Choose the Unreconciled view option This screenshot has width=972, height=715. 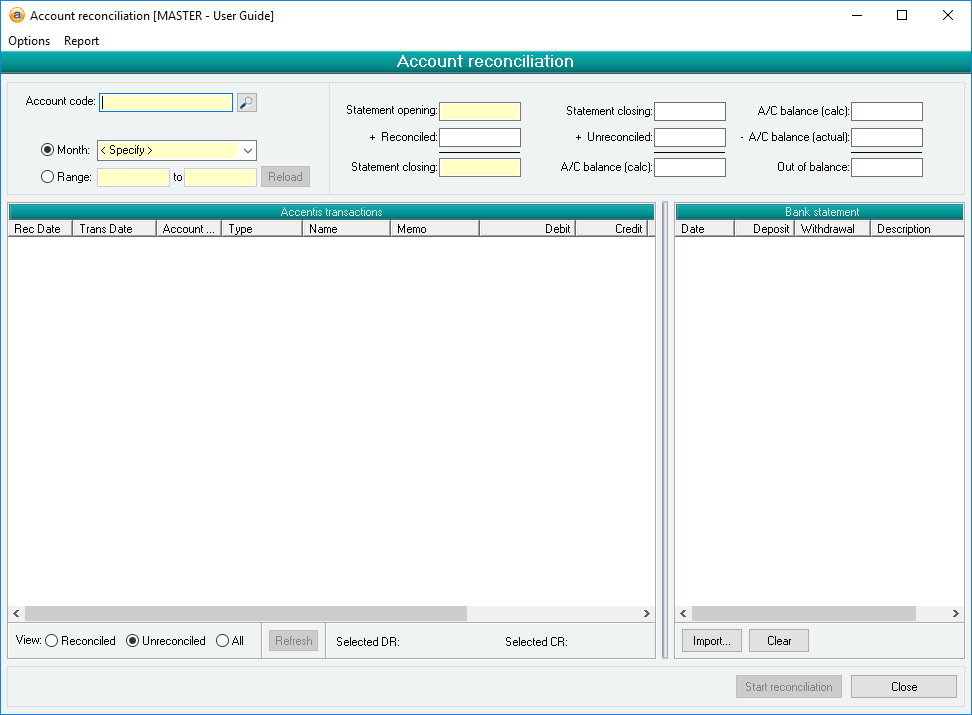(x=132, y=641)
